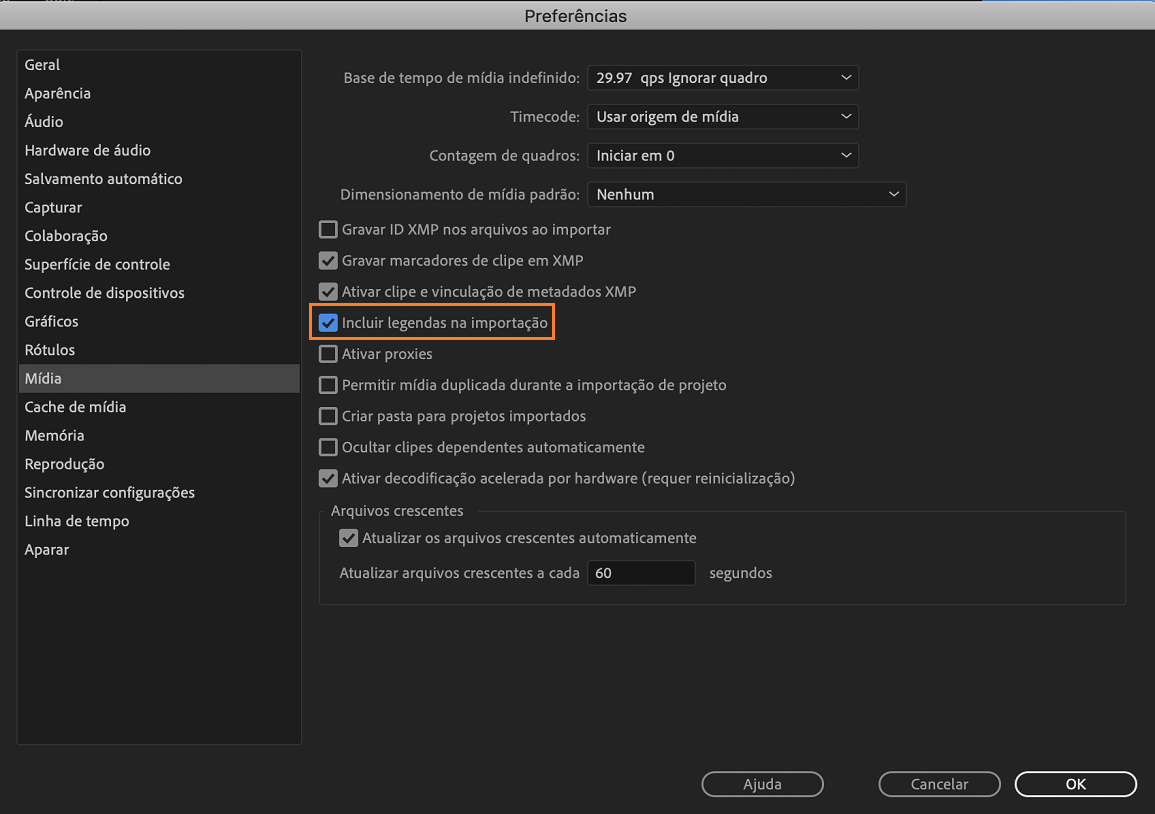Open the Cache de mídia section
Viewport: 1155px width, 814px height.
75,406
